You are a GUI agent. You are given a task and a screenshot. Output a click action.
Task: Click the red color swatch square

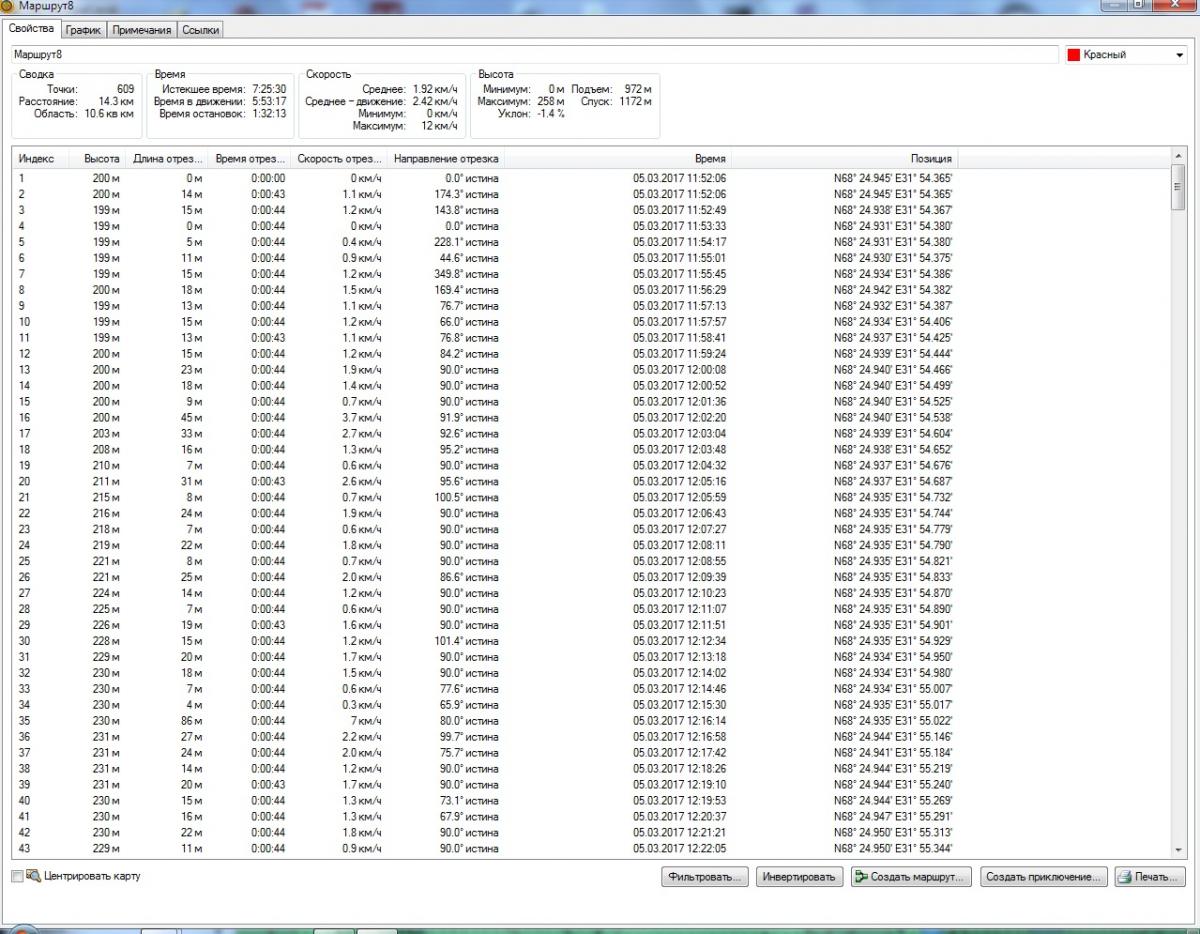pyautogui.click(x=1074, y=55)
